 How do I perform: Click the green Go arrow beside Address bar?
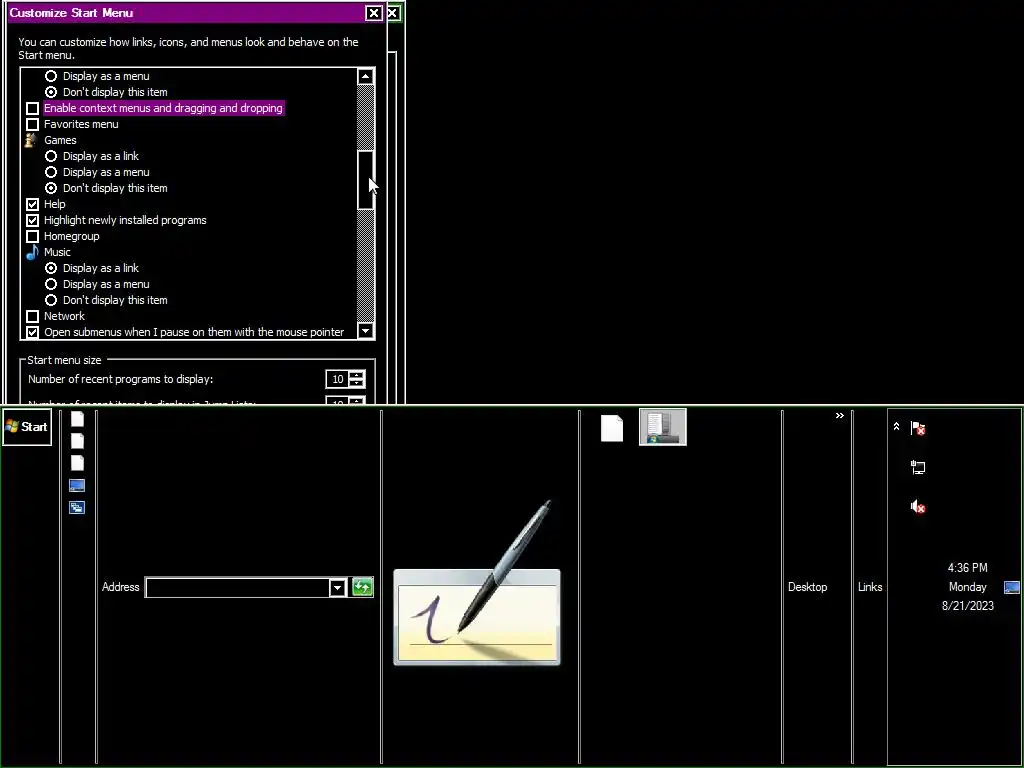point(362,586)
